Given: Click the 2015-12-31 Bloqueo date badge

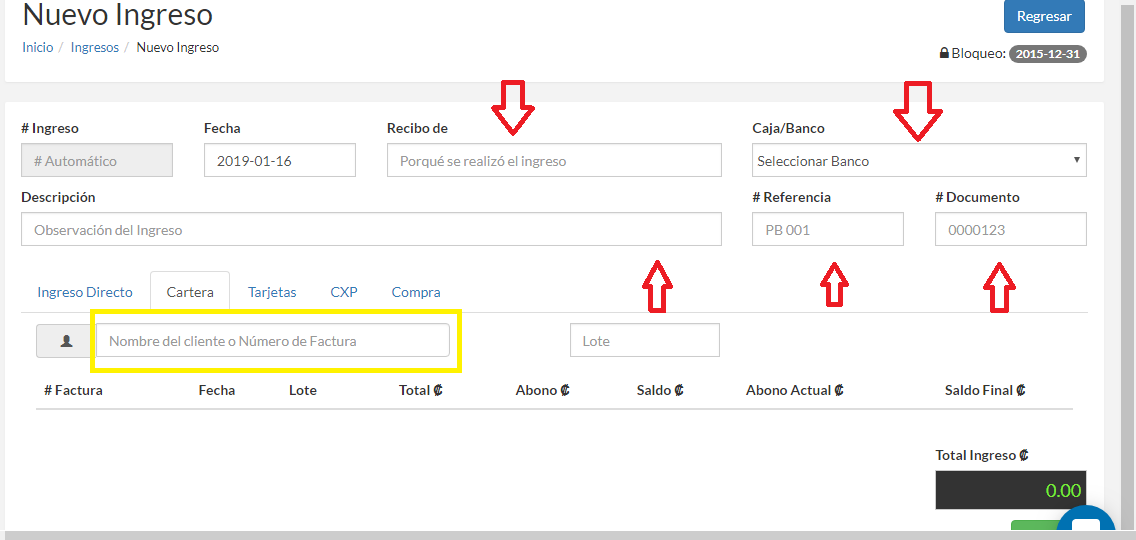Looking at the screenshot, I should [x=1047, y=54].
